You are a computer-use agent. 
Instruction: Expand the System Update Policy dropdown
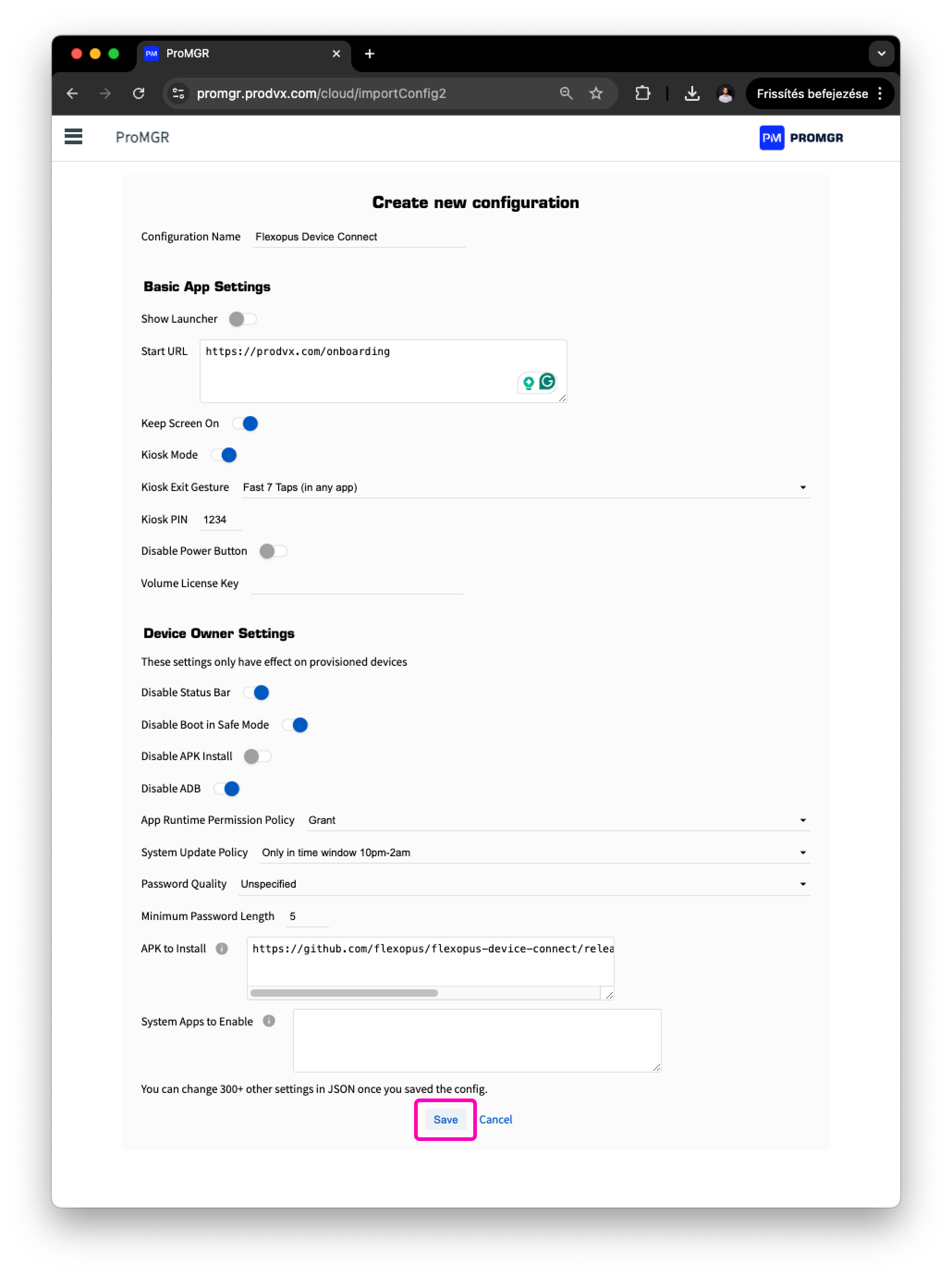(x=534, y=853)
